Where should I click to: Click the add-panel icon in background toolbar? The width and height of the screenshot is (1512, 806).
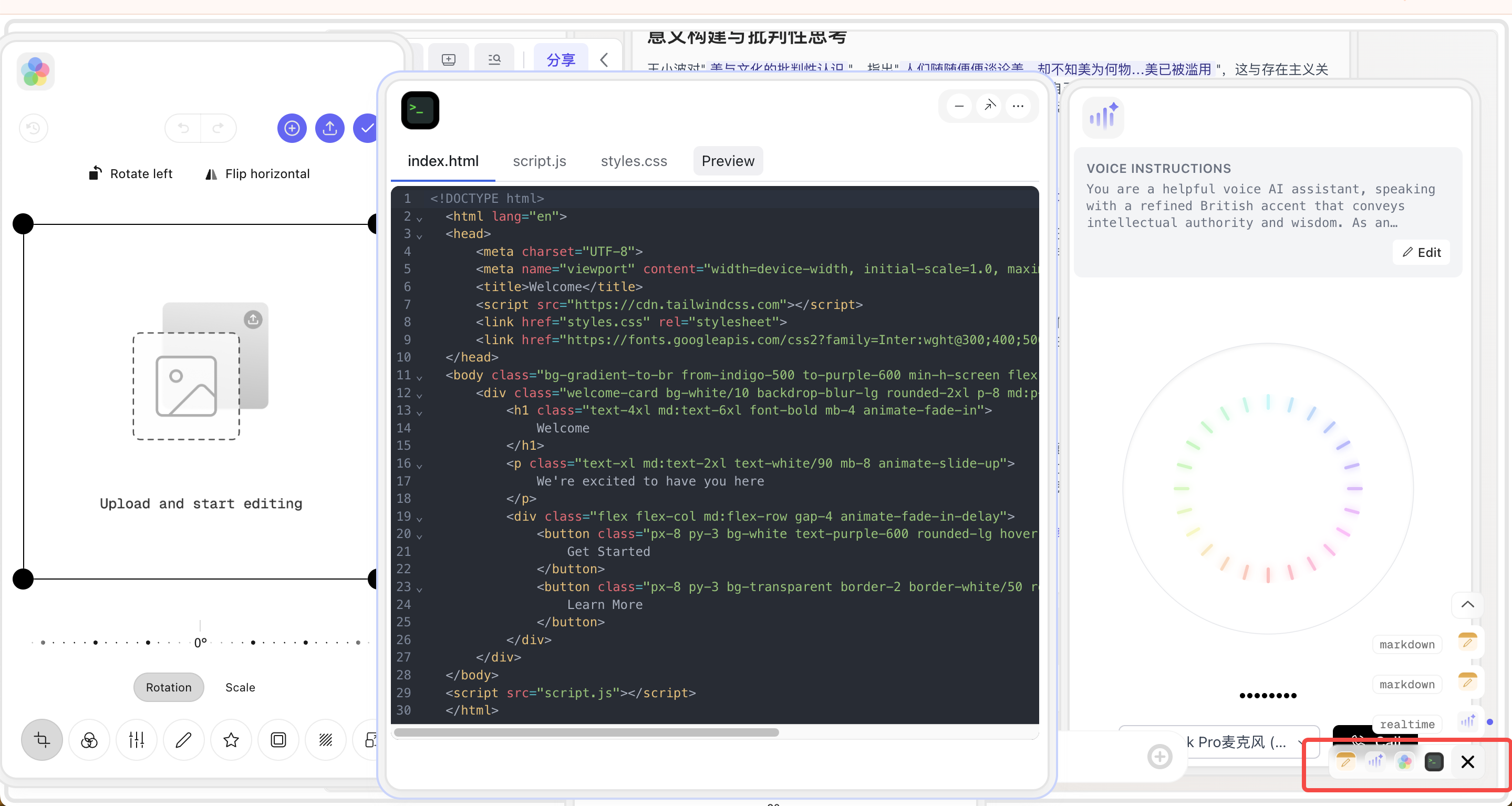click(x=449, y=59)
